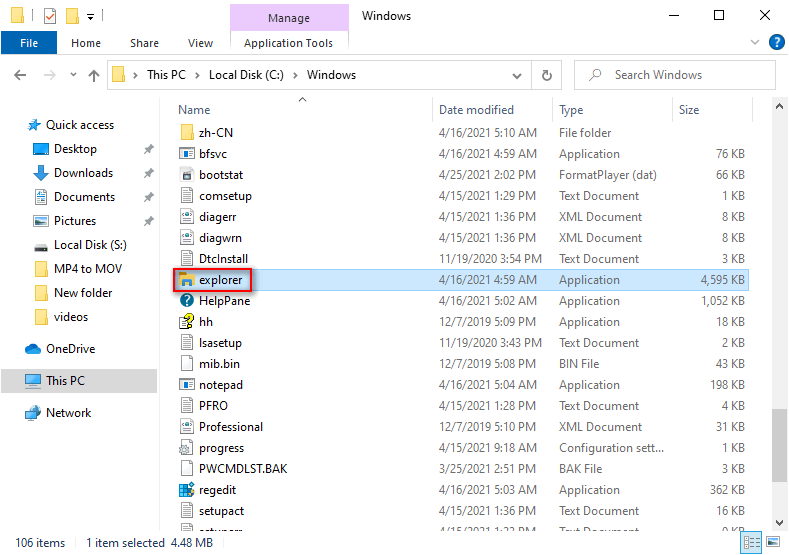Open the Customize Quick Access Toolbar dropdown

(x=90, y=17)
